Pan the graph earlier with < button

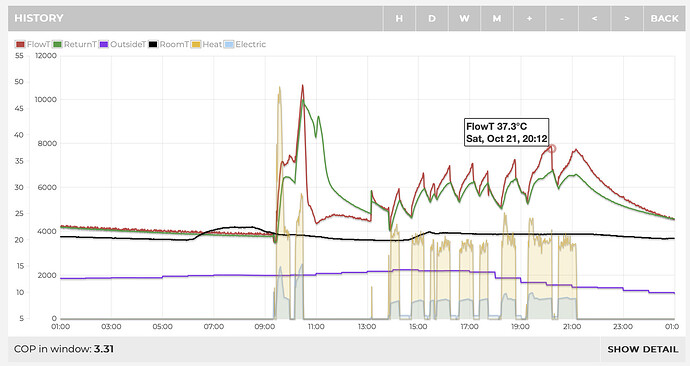(x=595, y=18)
